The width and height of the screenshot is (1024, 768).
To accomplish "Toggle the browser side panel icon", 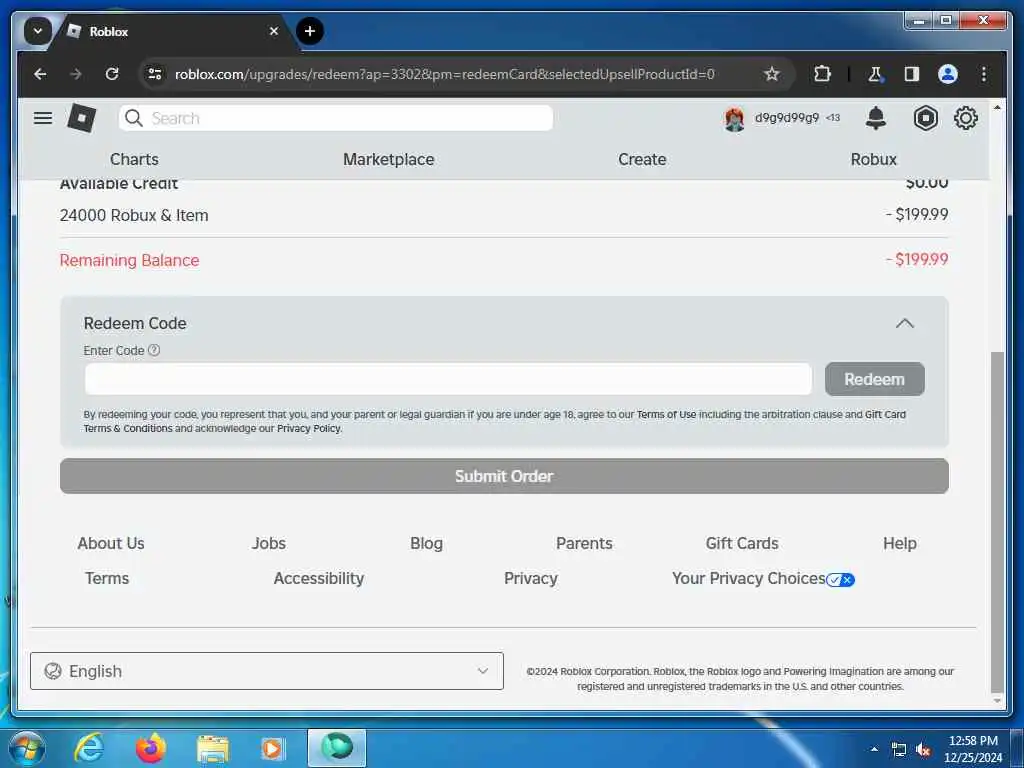I will point(912,74).
